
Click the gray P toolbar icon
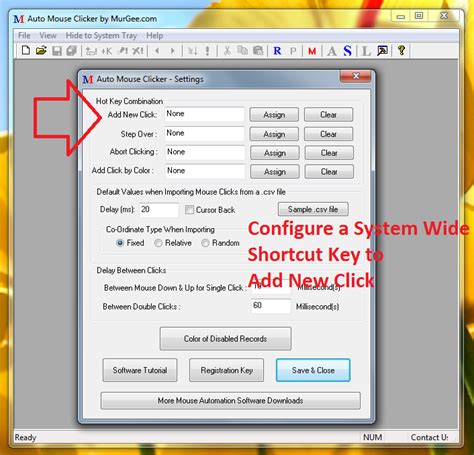pyautogui.click(x=293, y=51)
